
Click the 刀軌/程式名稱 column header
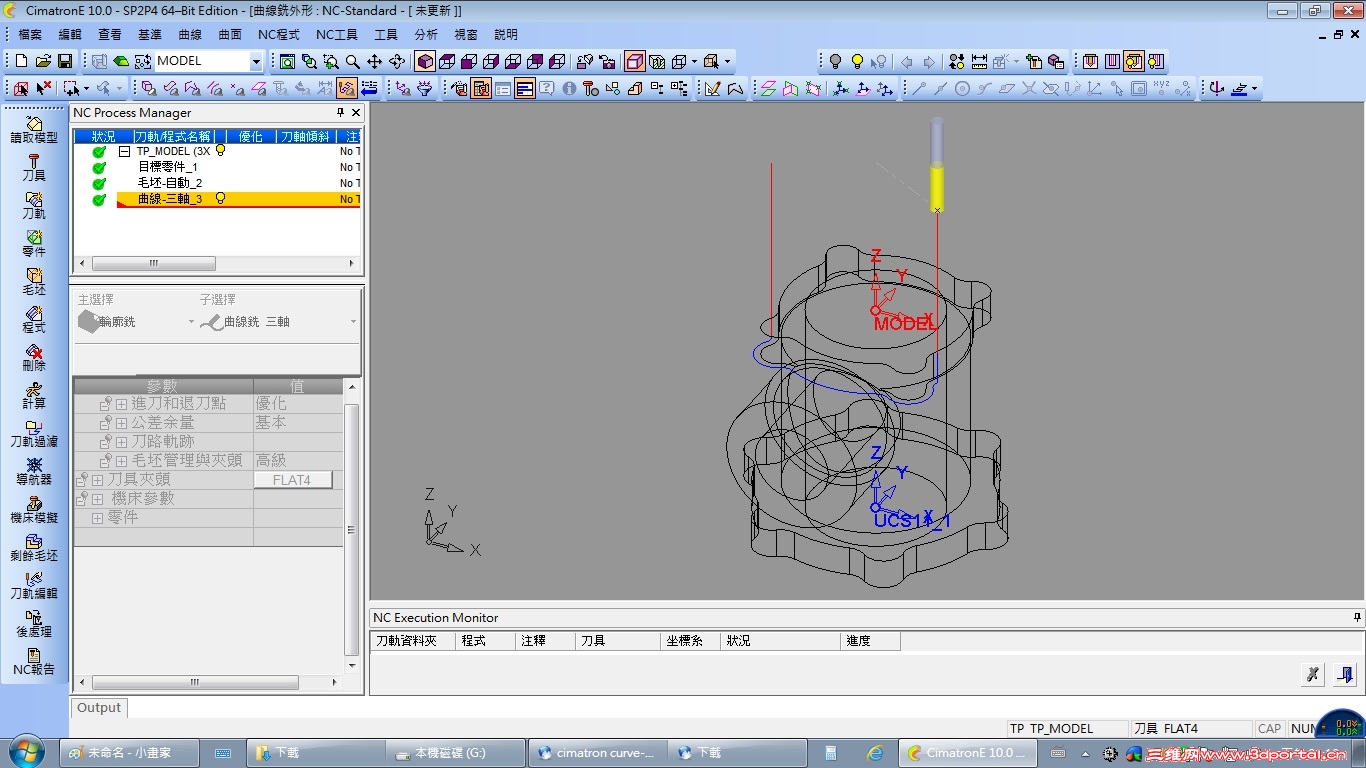[x=173, y=136]
